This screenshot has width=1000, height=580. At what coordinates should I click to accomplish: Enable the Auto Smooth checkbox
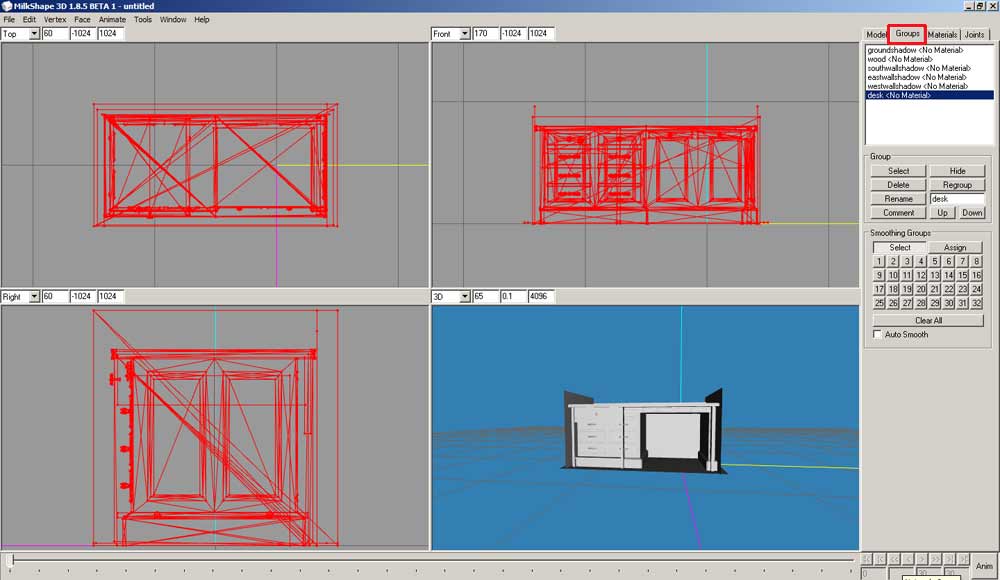point(878,335)
